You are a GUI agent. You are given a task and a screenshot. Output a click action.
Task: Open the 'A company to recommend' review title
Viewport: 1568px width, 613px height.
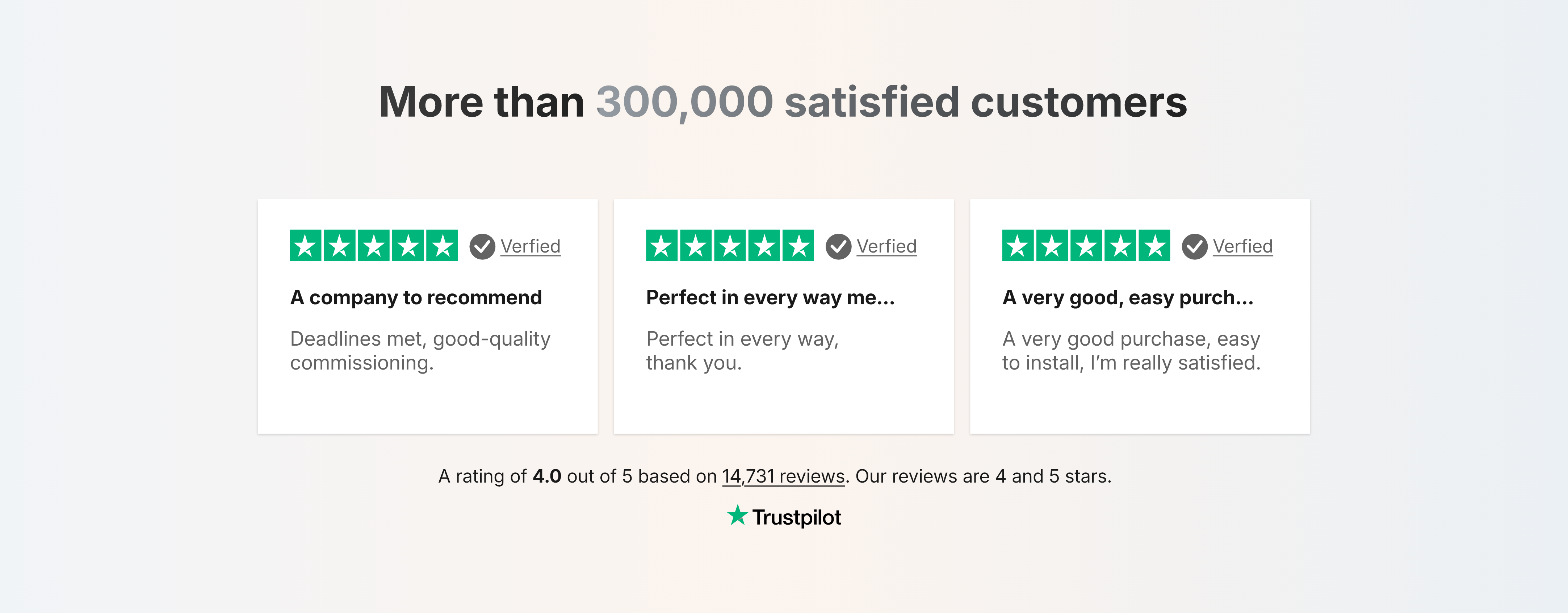(416, 298)
